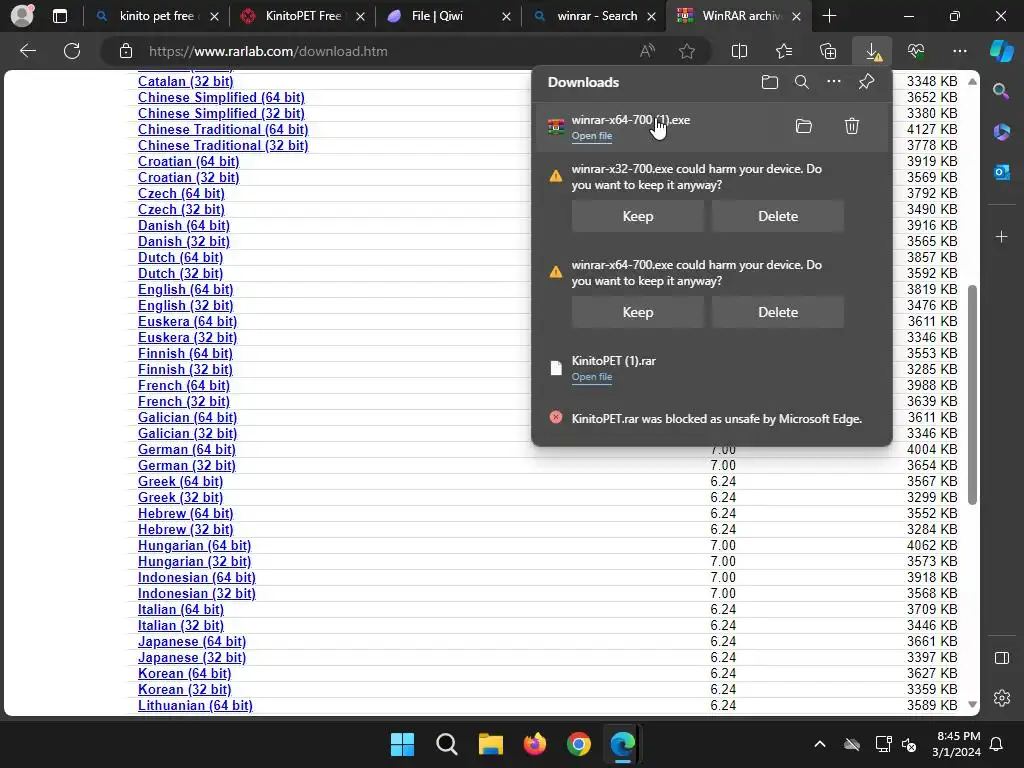Switch to KinitoPET Free tab
This screenshot has height=768, width=1024.
[302, 16]
